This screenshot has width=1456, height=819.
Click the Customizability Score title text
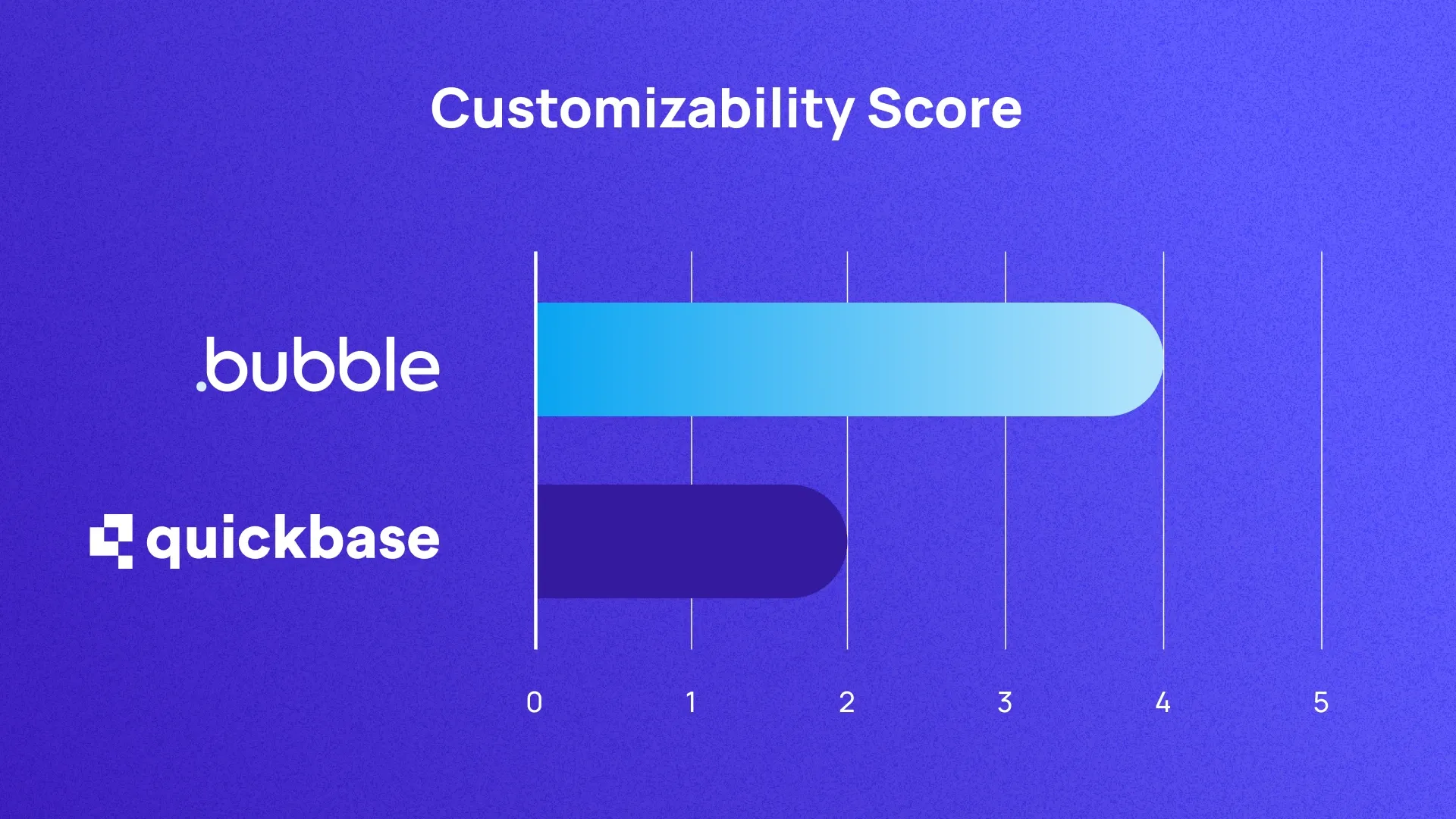[728, 107]
